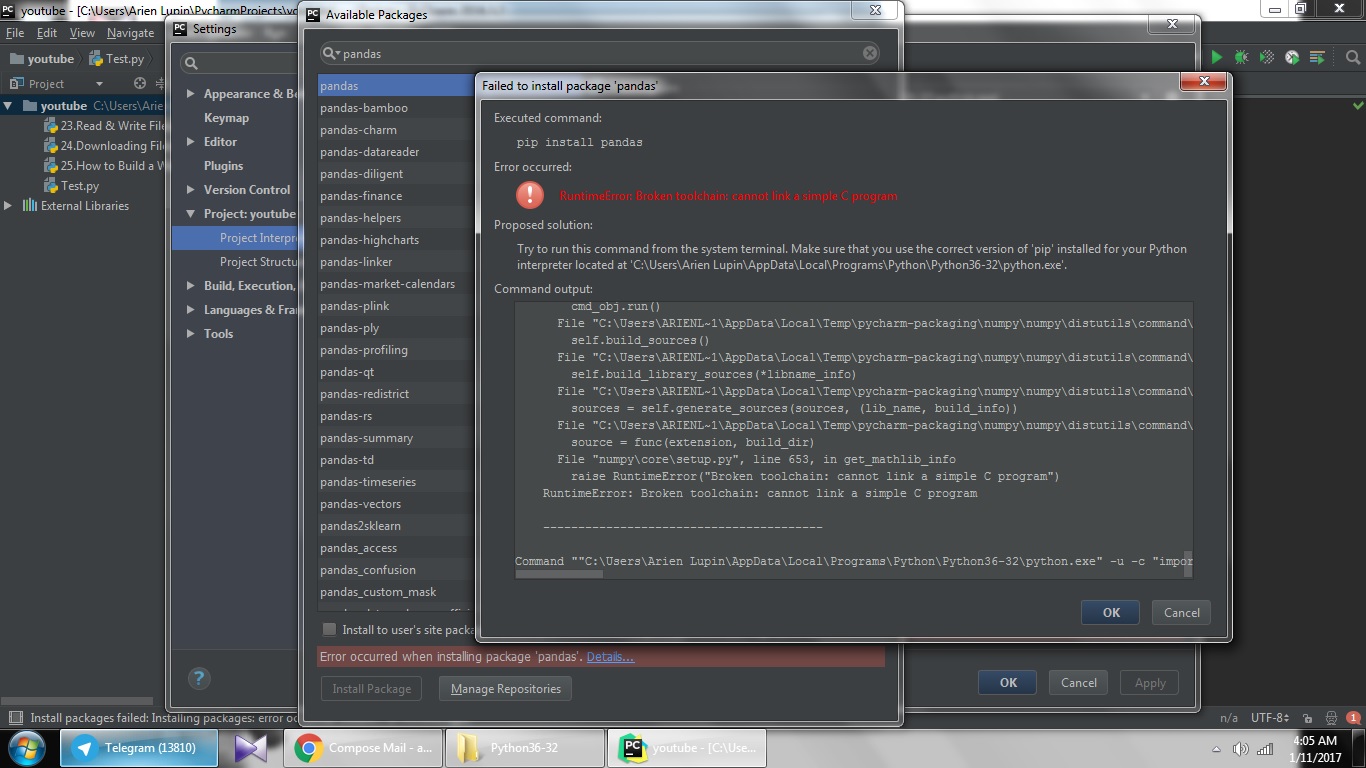Viewport: 1366px width, 768px height.
Task: Expand Build, Execution settings section
Action: click(x=191, y=285)
